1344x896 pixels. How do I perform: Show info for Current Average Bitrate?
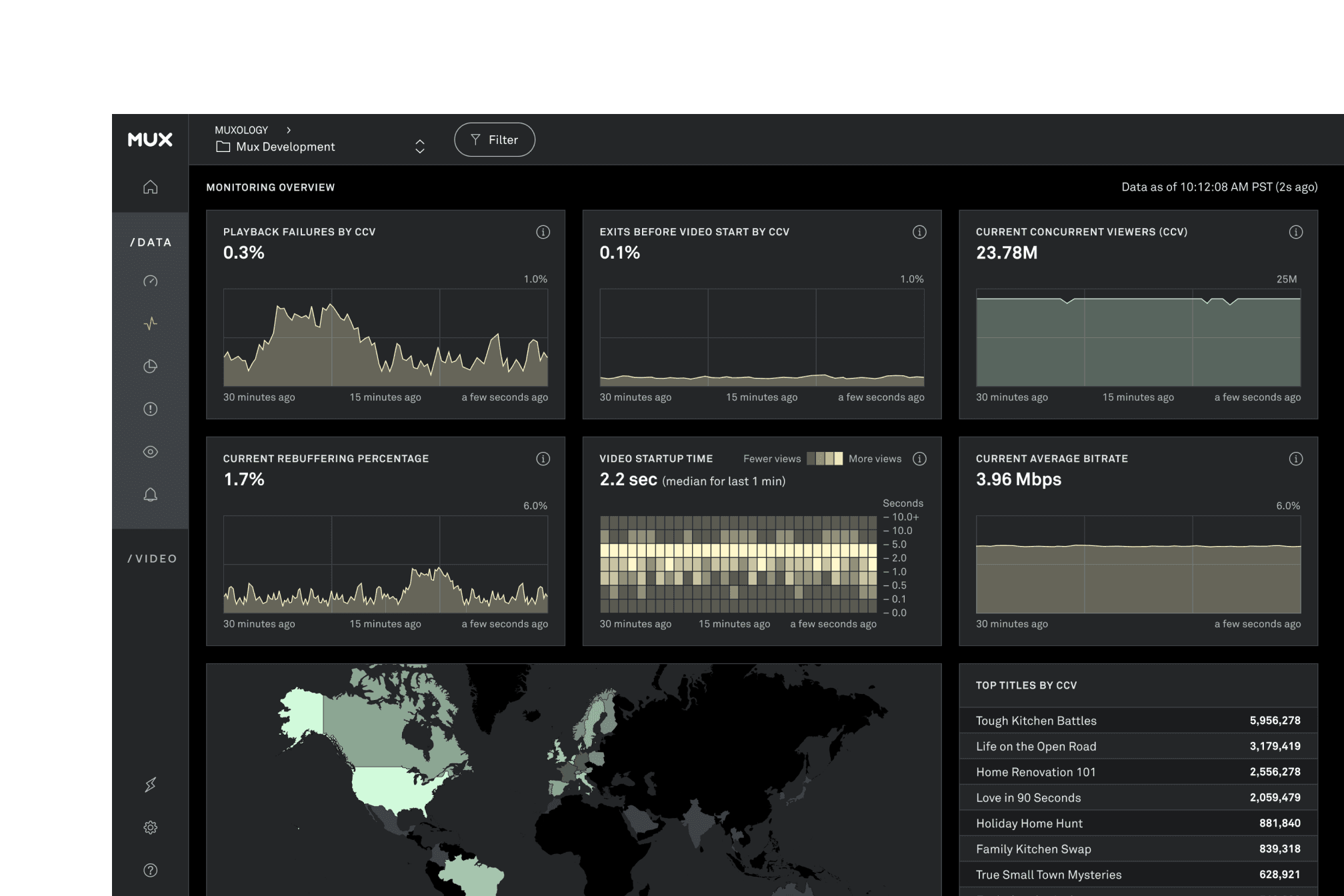1295,459
